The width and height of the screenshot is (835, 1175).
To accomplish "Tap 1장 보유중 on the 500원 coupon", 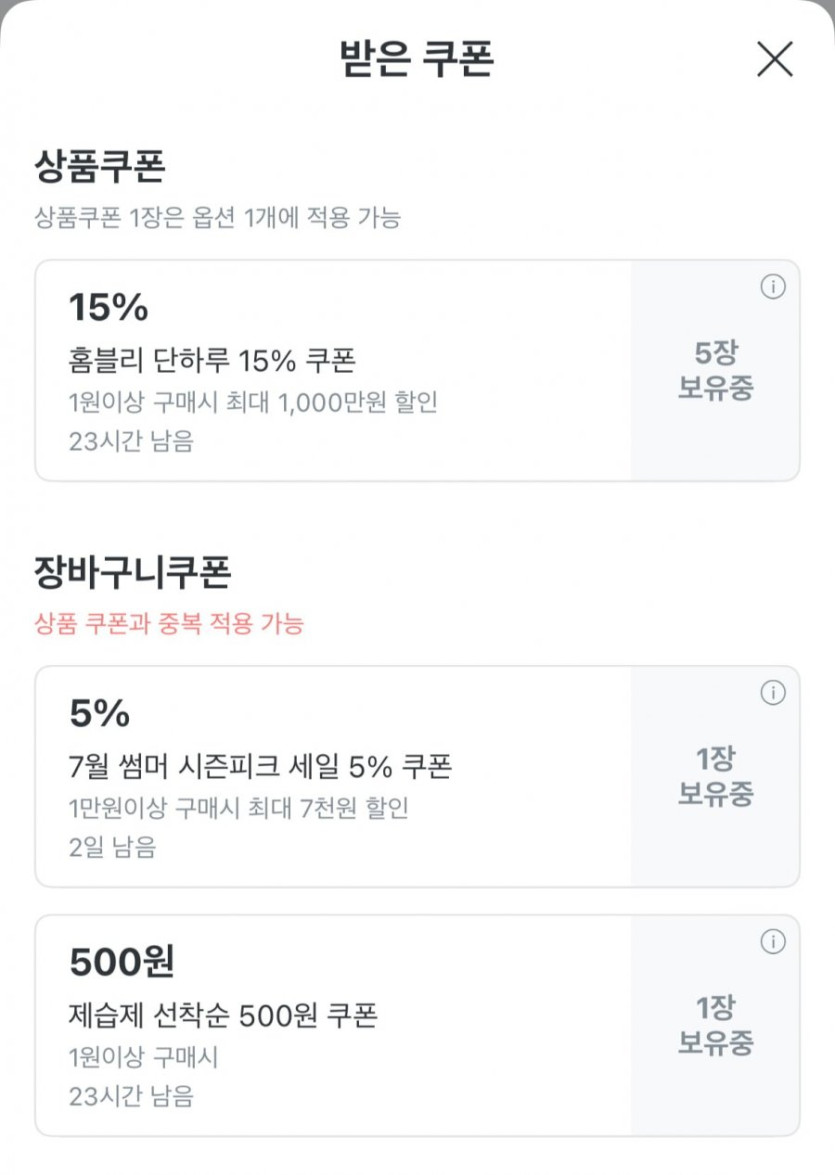I will [715, 1025].
